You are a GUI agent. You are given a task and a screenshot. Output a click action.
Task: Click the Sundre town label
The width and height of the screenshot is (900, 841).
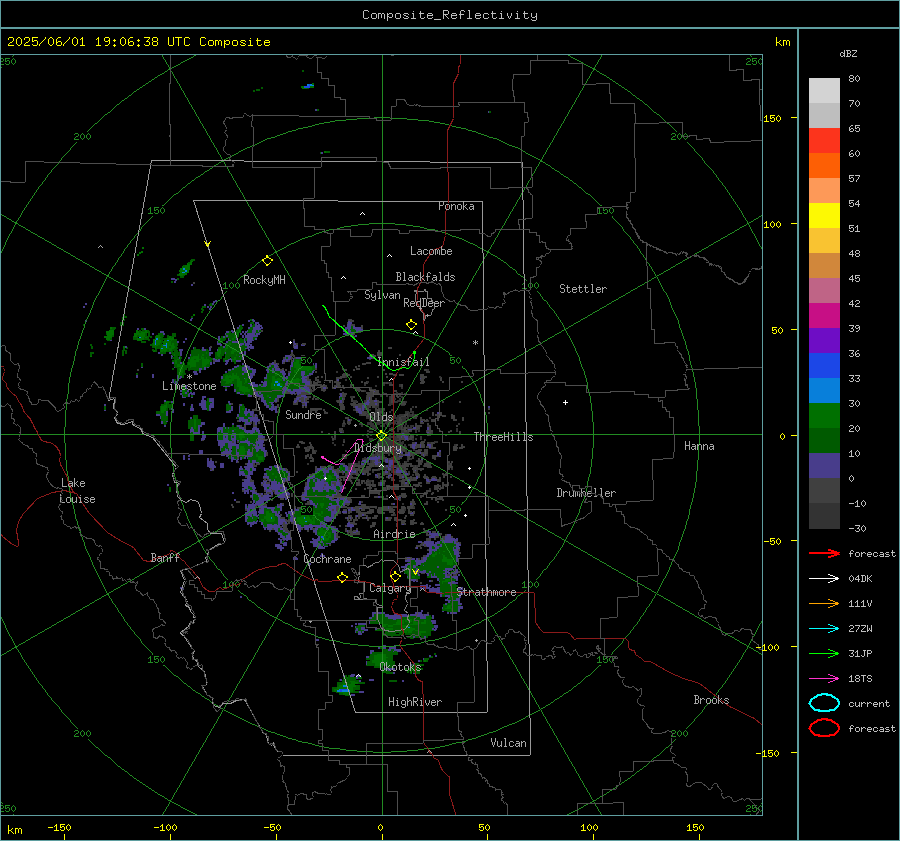303,414
